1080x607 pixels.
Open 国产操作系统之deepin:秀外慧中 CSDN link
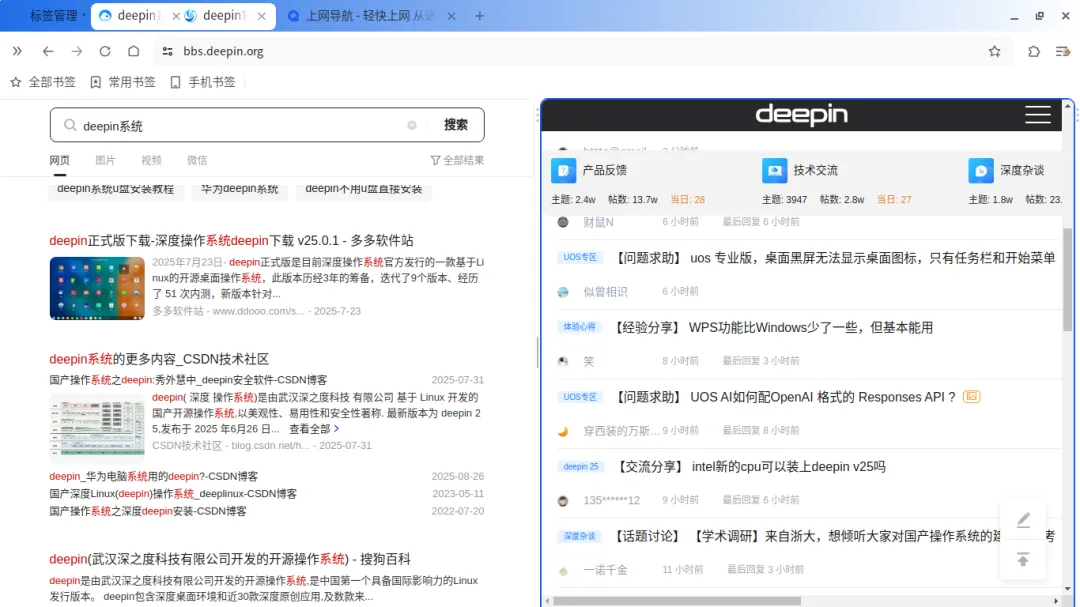click(188, 380)
